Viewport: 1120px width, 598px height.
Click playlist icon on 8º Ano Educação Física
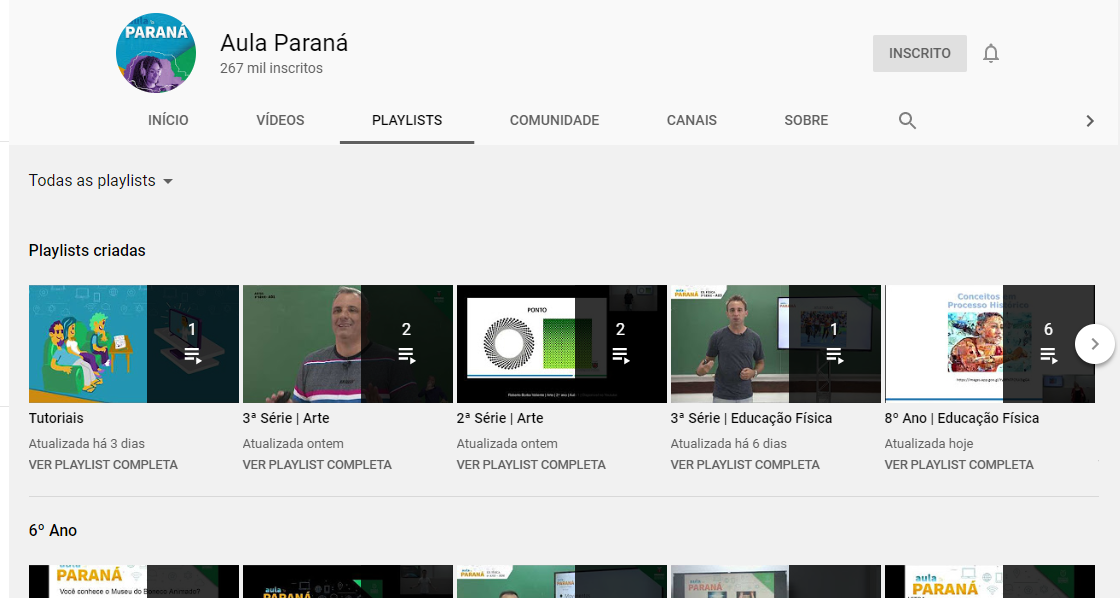pyautogui.click(x=1048, y=355)
